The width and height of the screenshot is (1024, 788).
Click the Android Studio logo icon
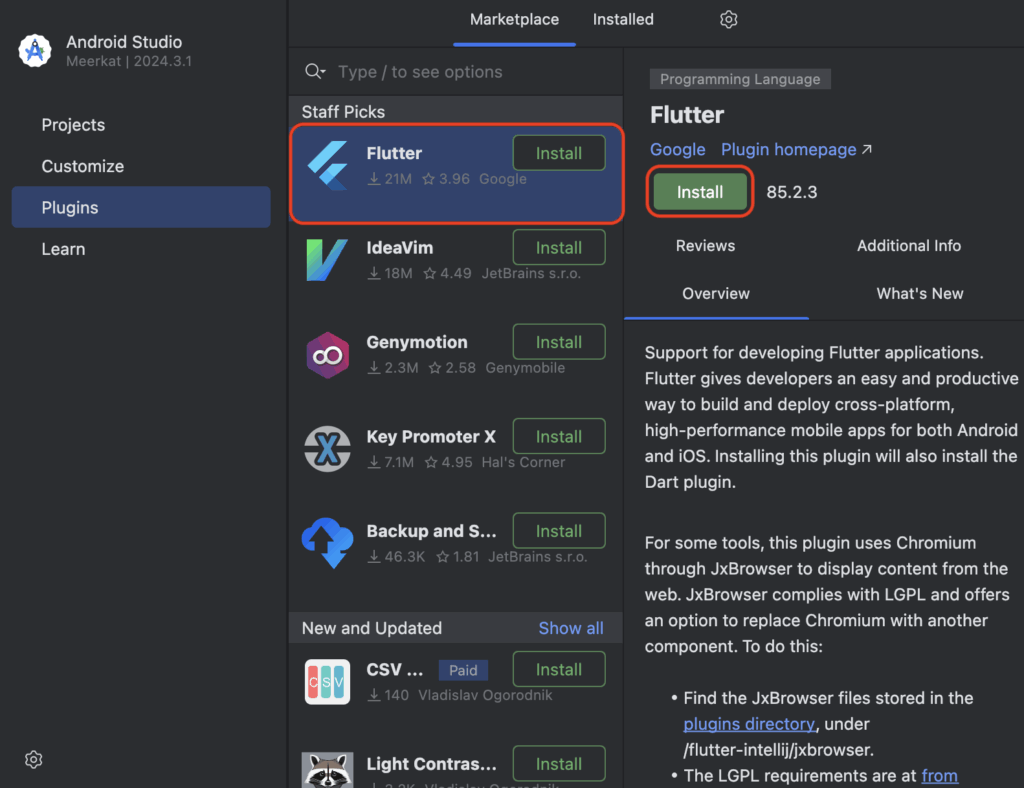(35, 50)
